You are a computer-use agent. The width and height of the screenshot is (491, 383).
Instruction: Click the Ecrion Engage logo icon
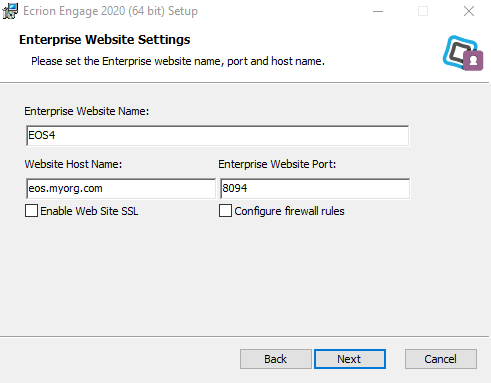463,53
